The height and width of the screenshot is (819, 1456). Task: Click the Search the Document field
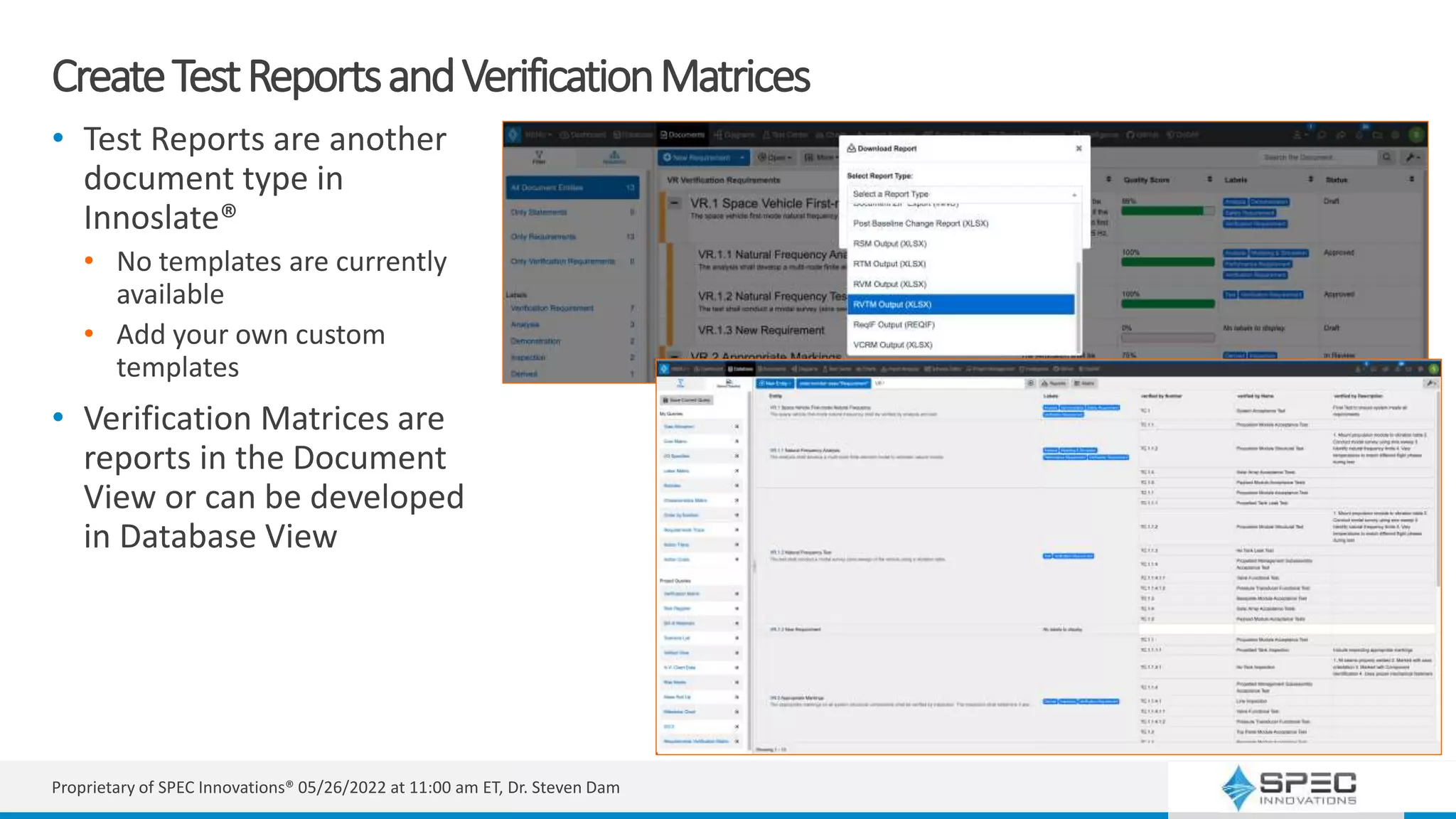click(1317, 157)
